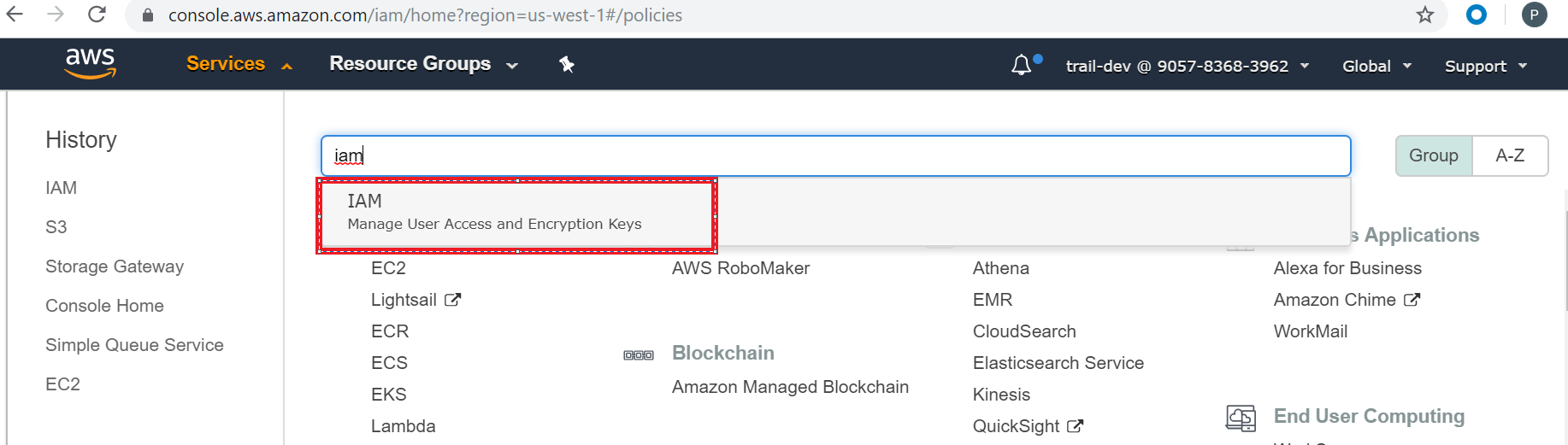Switch to Group view
Screen dimensions: 1568x445
[1433, 155]
